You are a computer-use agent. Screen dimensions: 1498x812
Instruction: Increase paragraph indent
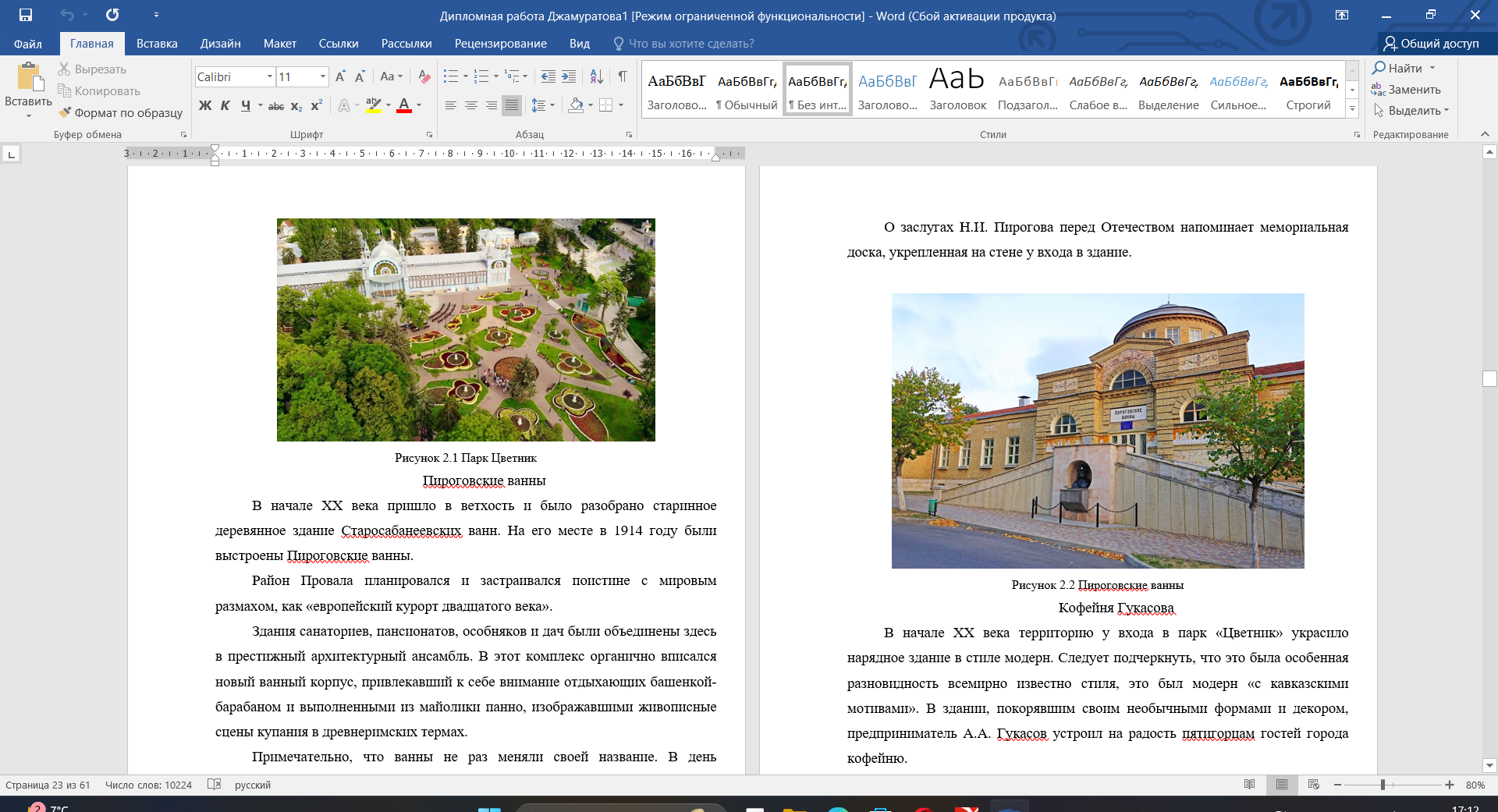[569, 76]
